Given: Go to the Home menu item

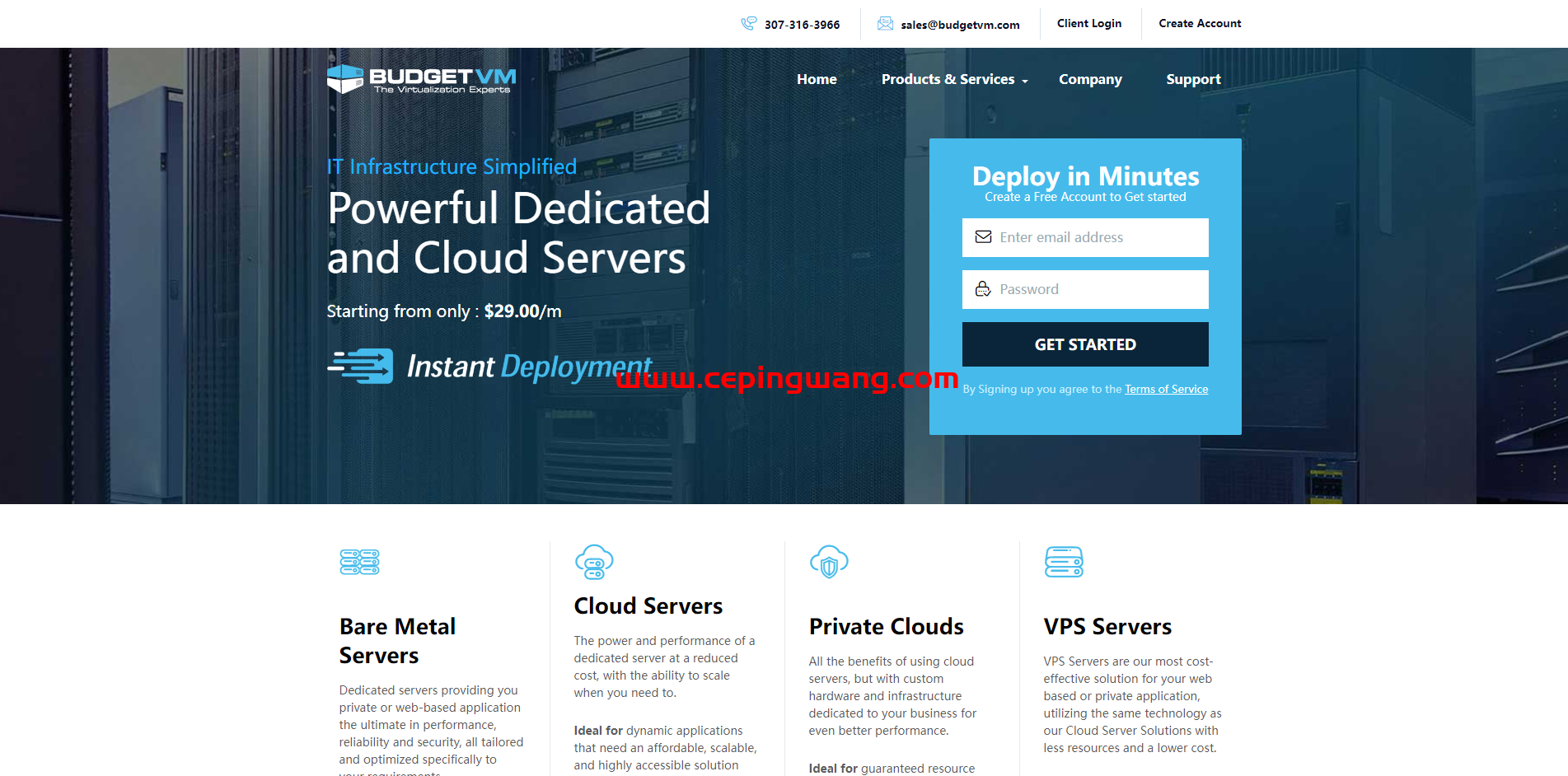Looking at the screenshot, I should coord(817,80).
